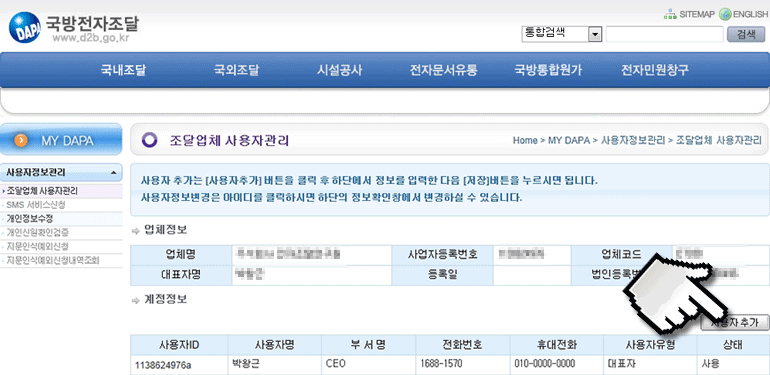
Task: Open the 국외조달 menu
Action: (236, 70)
